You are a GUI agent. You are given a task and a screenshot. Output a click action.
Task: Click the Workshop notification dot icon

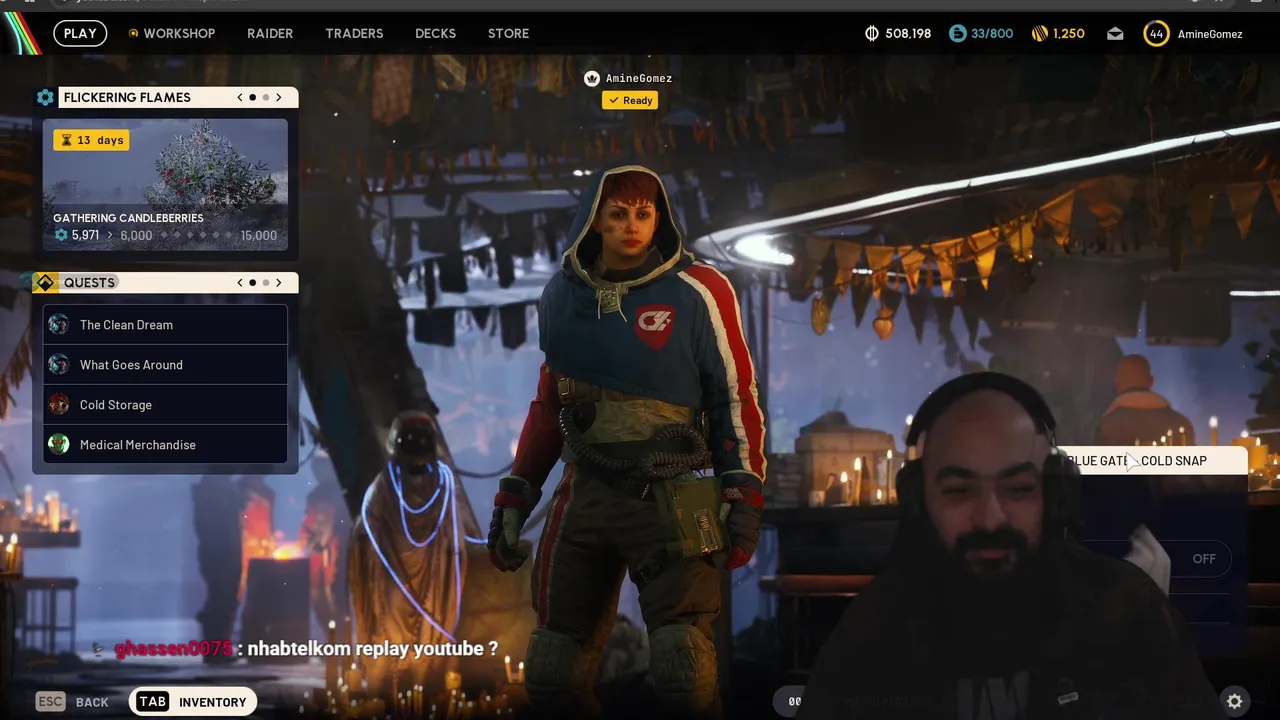133,34
